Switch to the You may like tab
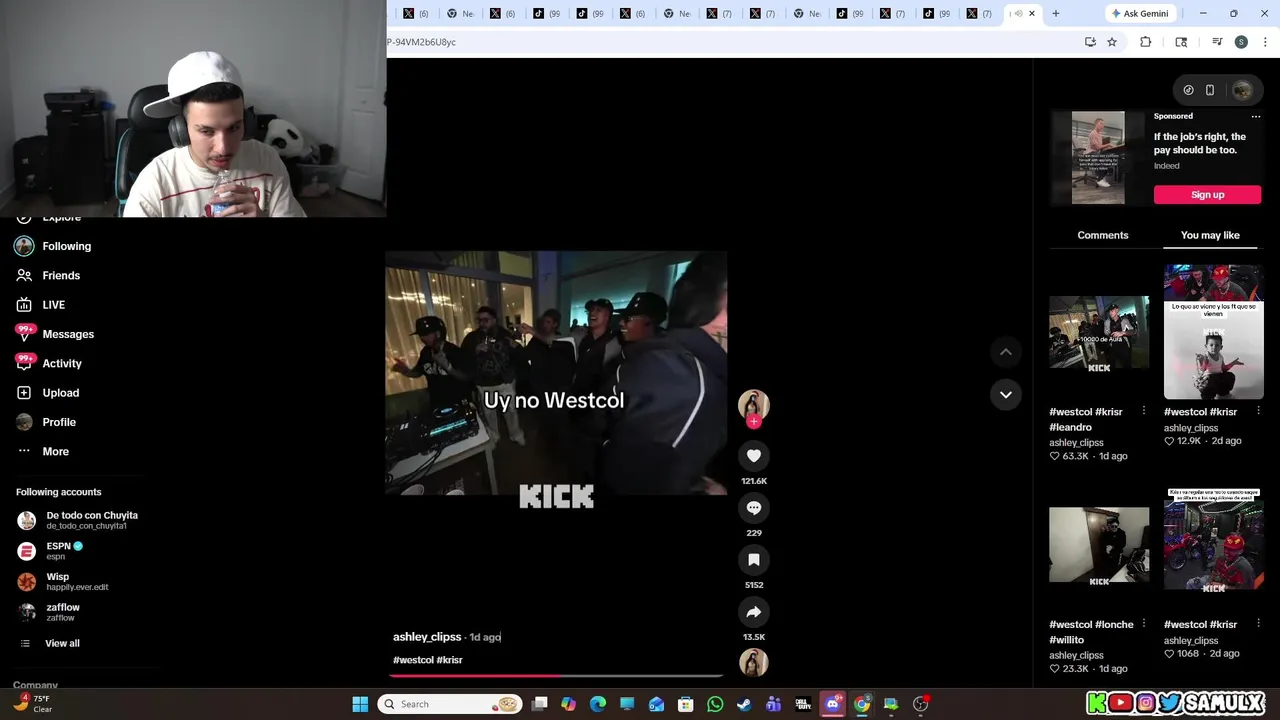 pos(1210,235)
